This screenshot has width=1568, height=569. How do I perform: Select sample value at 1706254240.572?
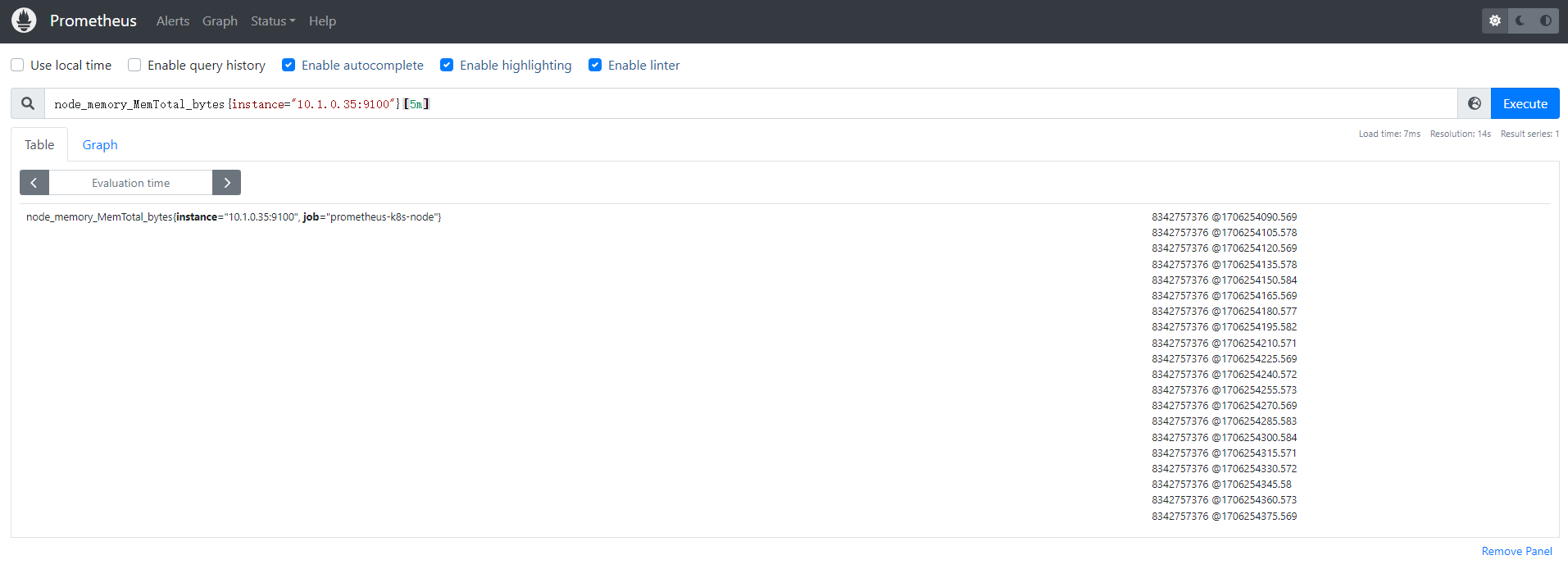[x=1225, y=375]
